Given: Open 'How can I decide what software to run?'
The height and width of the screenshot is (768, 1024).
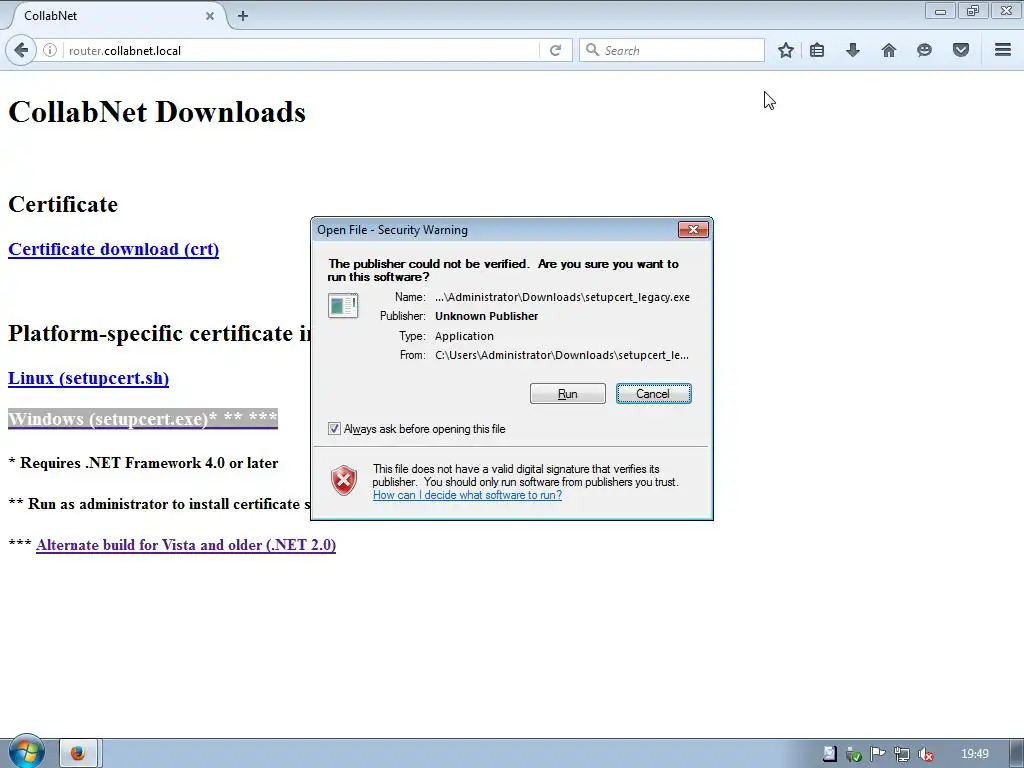Looking at the screenshot, I should pos(467,495).
